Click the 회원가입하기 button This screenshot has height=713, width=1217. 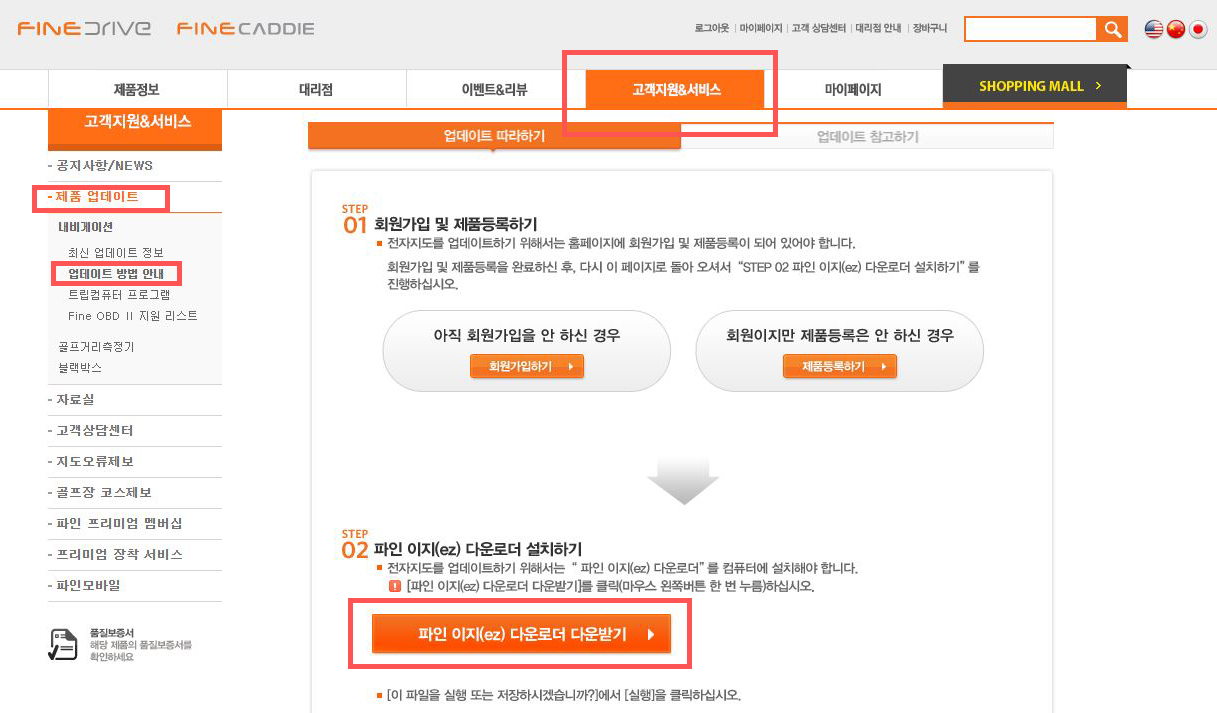click(527, 367)
